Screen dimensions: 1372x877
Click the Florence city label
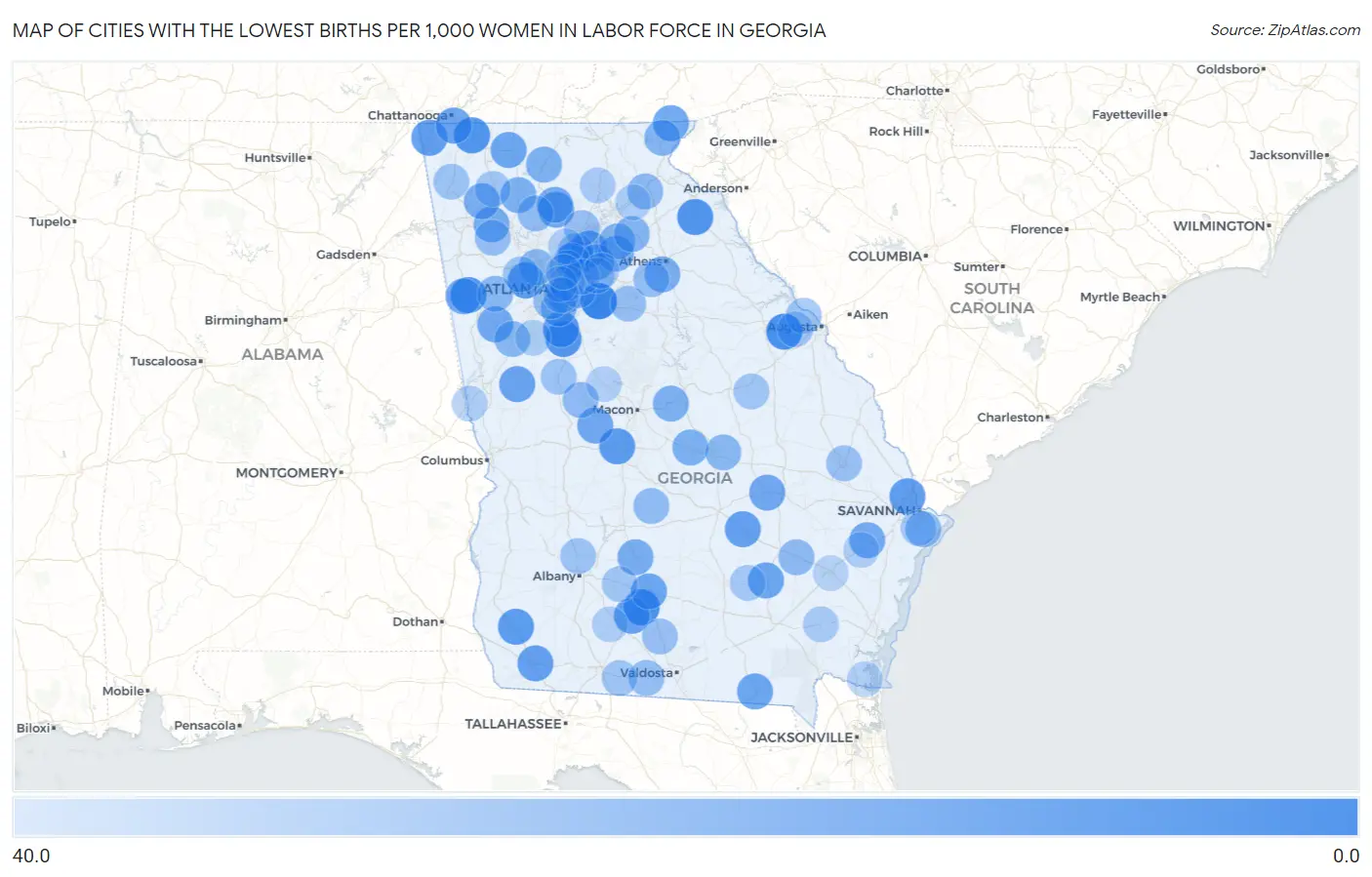[1037, 229]
